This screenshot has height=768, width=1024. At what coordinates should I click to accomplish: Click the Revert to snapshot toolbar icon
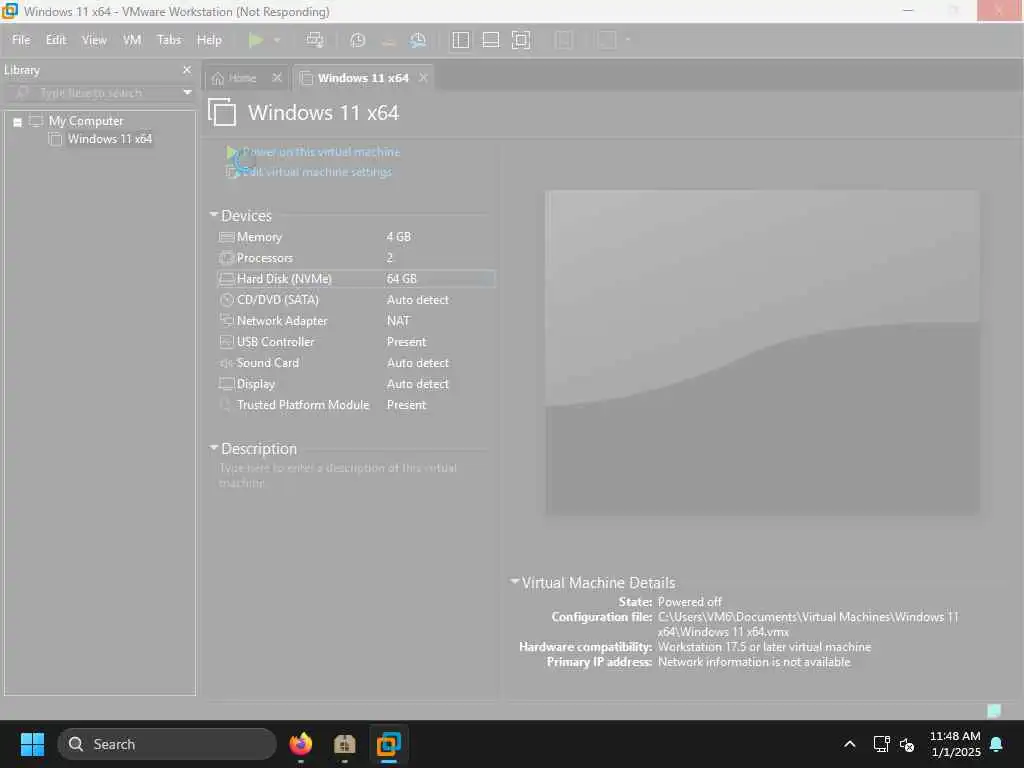point(388,40)
